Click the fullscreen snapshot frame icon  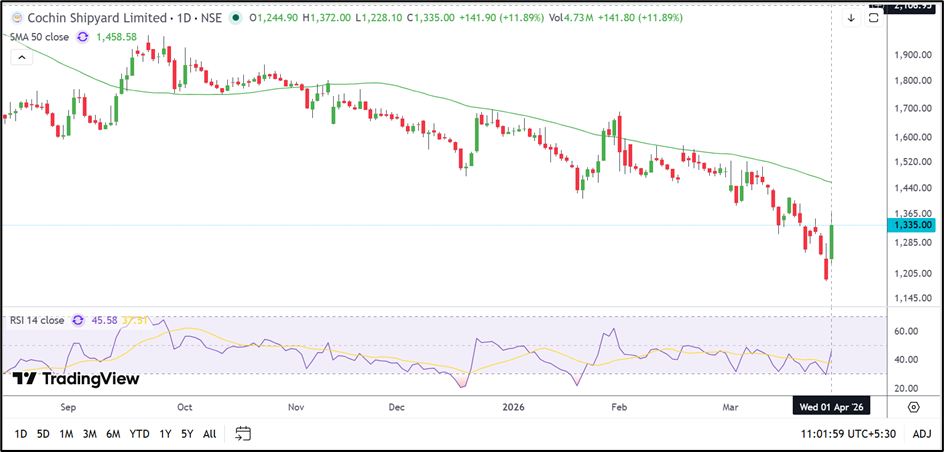[875, 17]
